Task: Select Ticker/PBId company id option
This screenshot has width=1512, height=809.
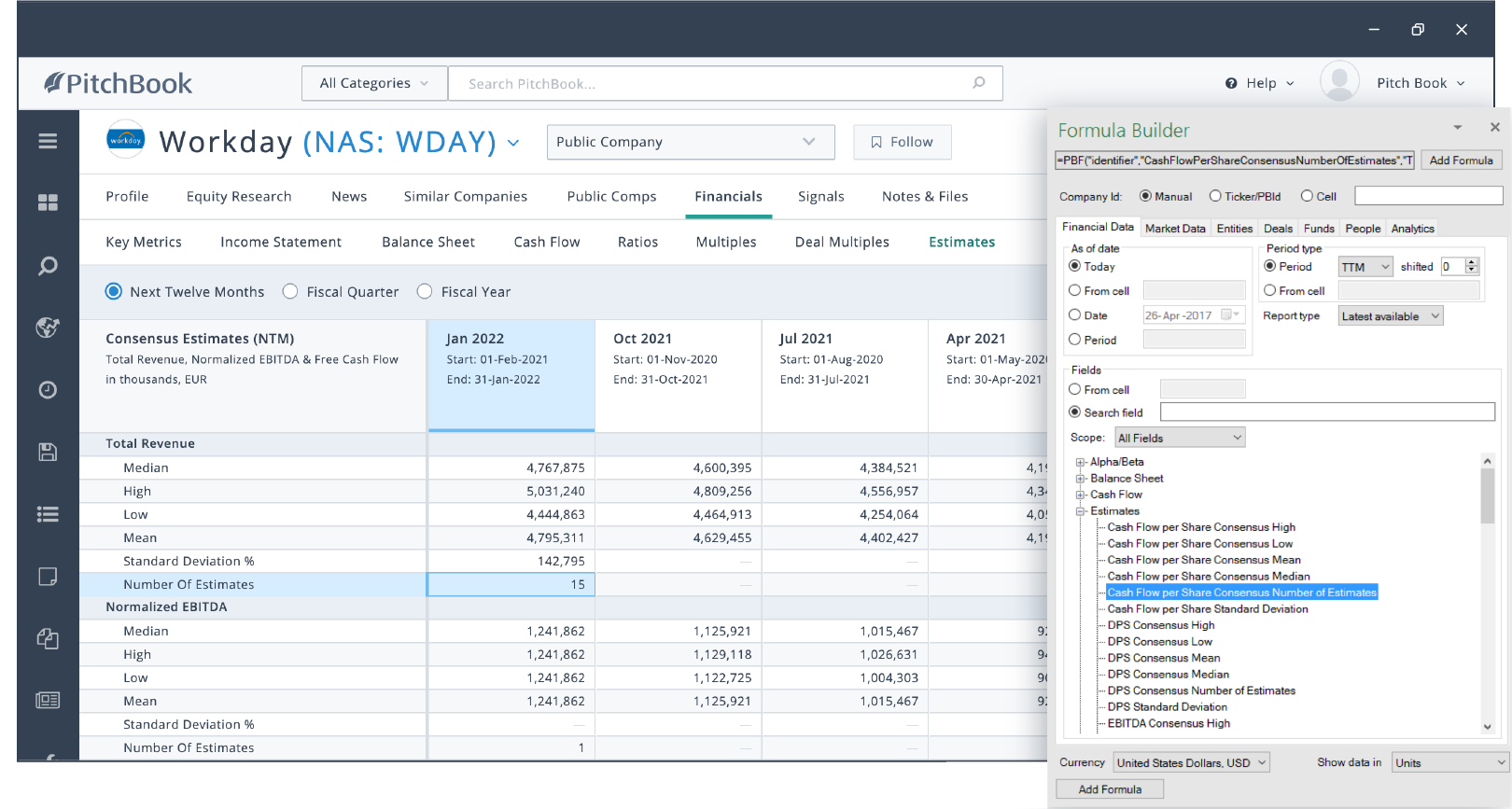Action: click(x=1215, y=196)
